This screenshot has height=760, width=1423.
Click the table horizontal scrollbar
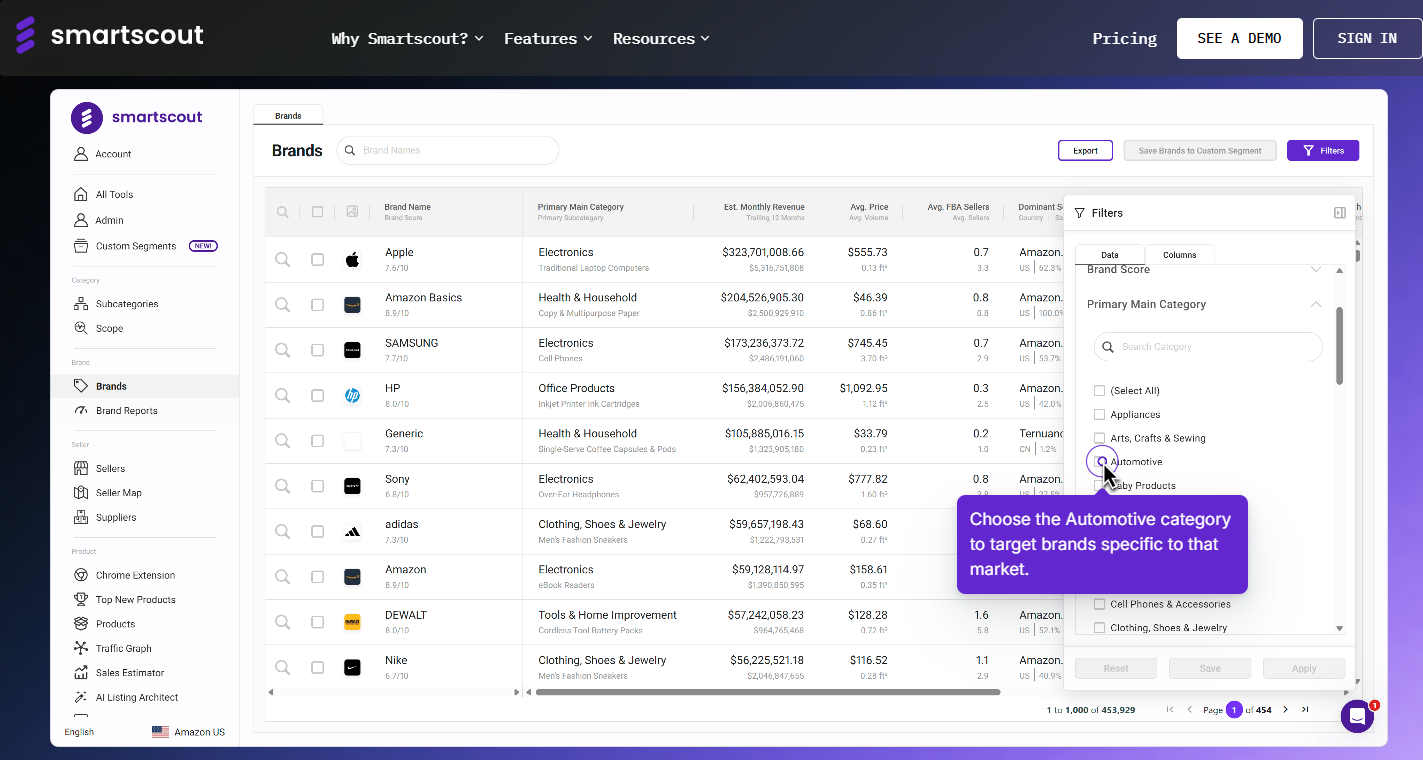pos(768,692)
